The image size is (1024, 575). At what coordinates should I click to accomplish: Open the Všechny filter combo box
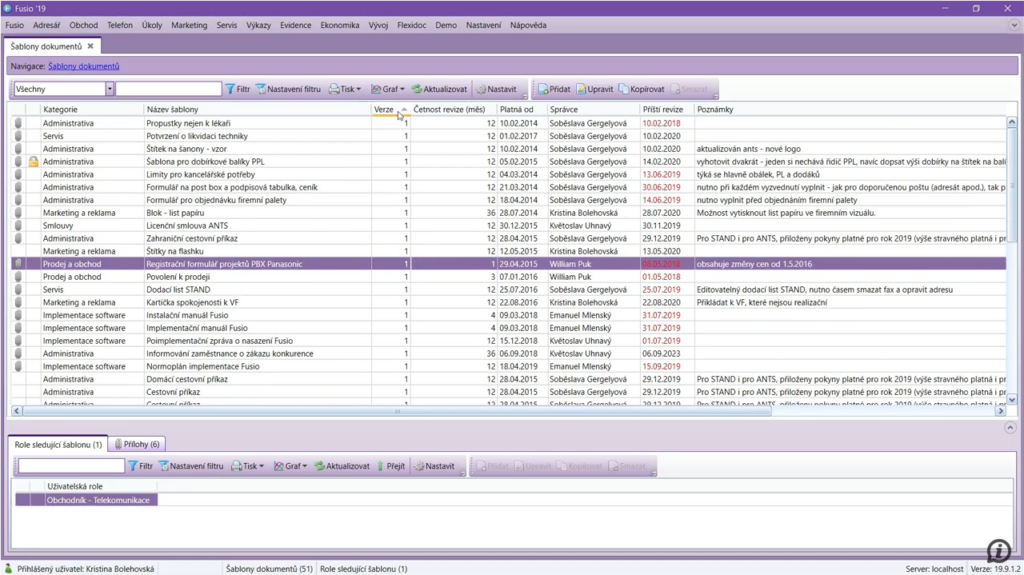pos(109,89)
